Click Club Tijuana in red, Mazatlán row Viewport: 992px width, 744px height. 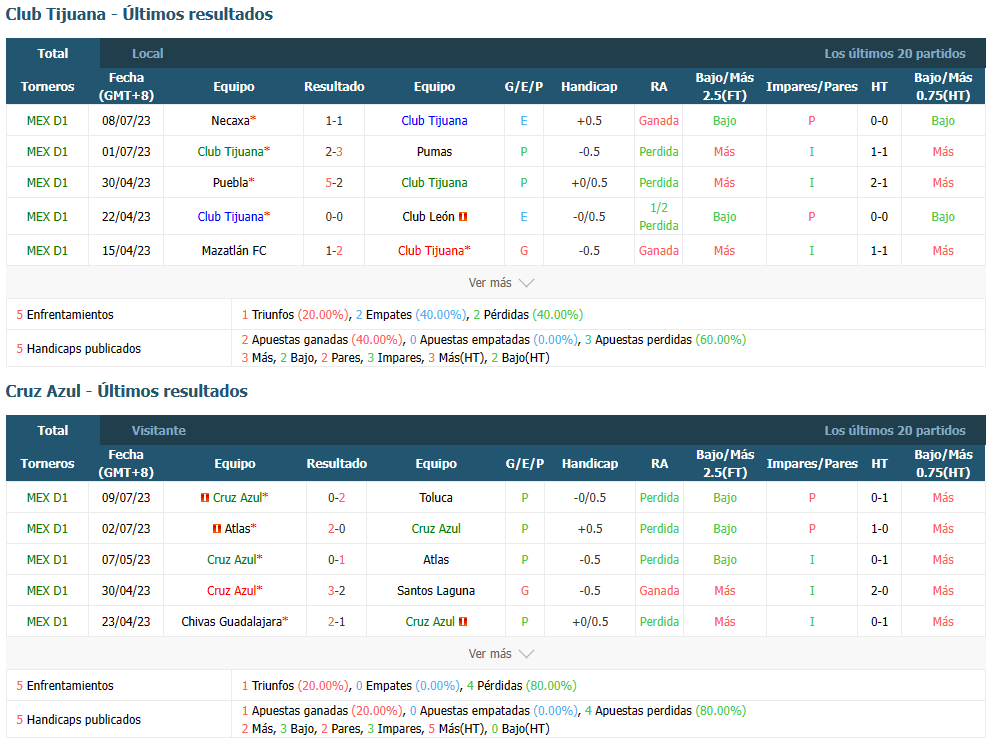(x=431, y=251)
